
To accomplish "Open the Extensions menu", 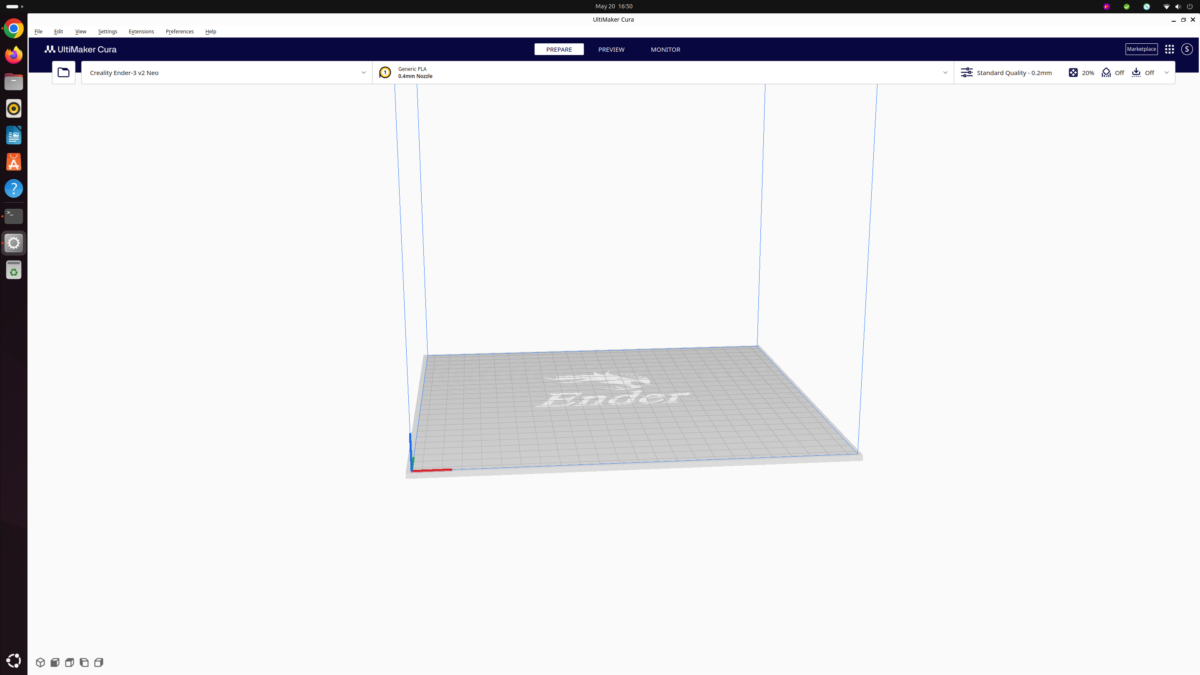I will [x=141, y=31].
